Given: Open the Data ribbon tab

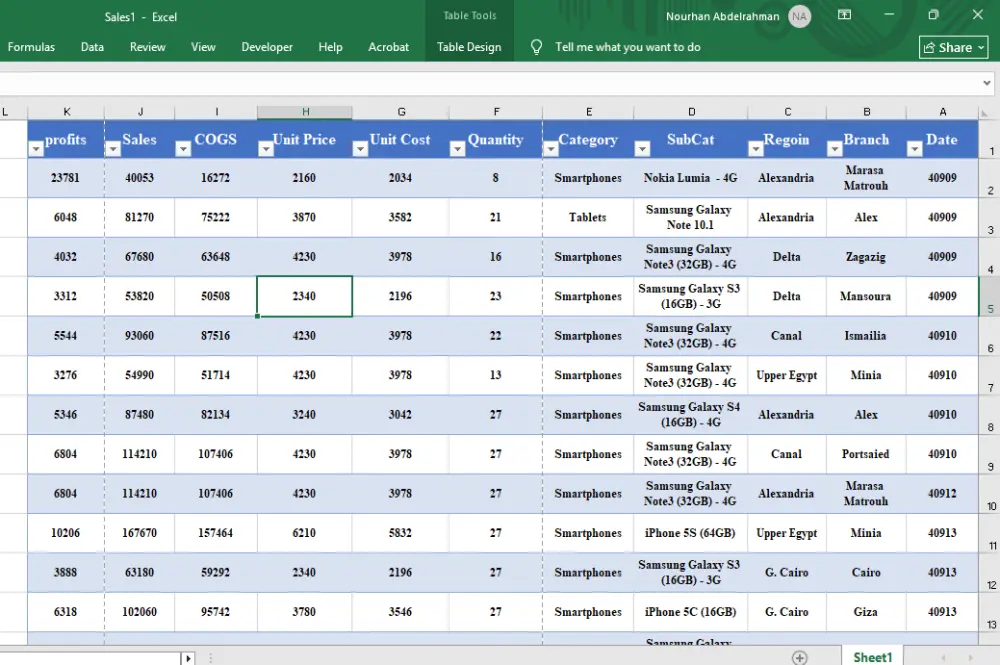Looking at the screenshot, I should tap(92, 47).
